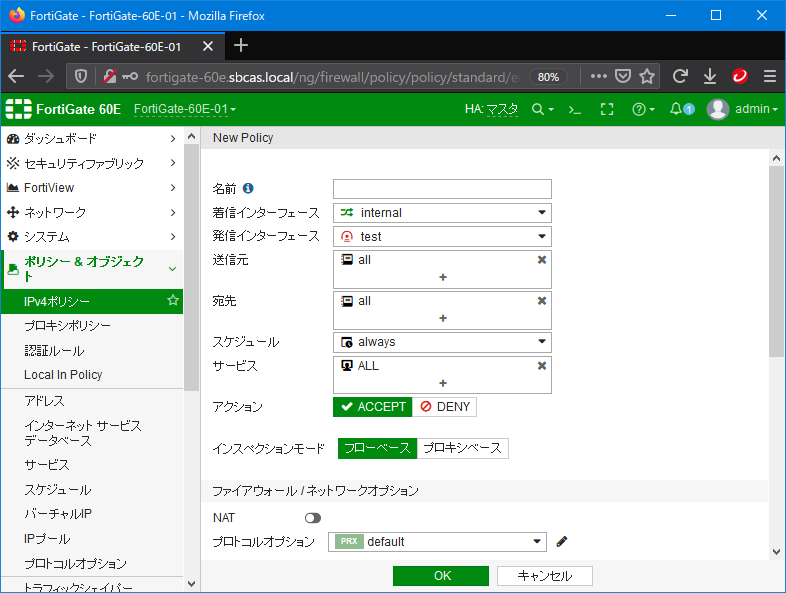Open a new browser tab with plus

241,46
